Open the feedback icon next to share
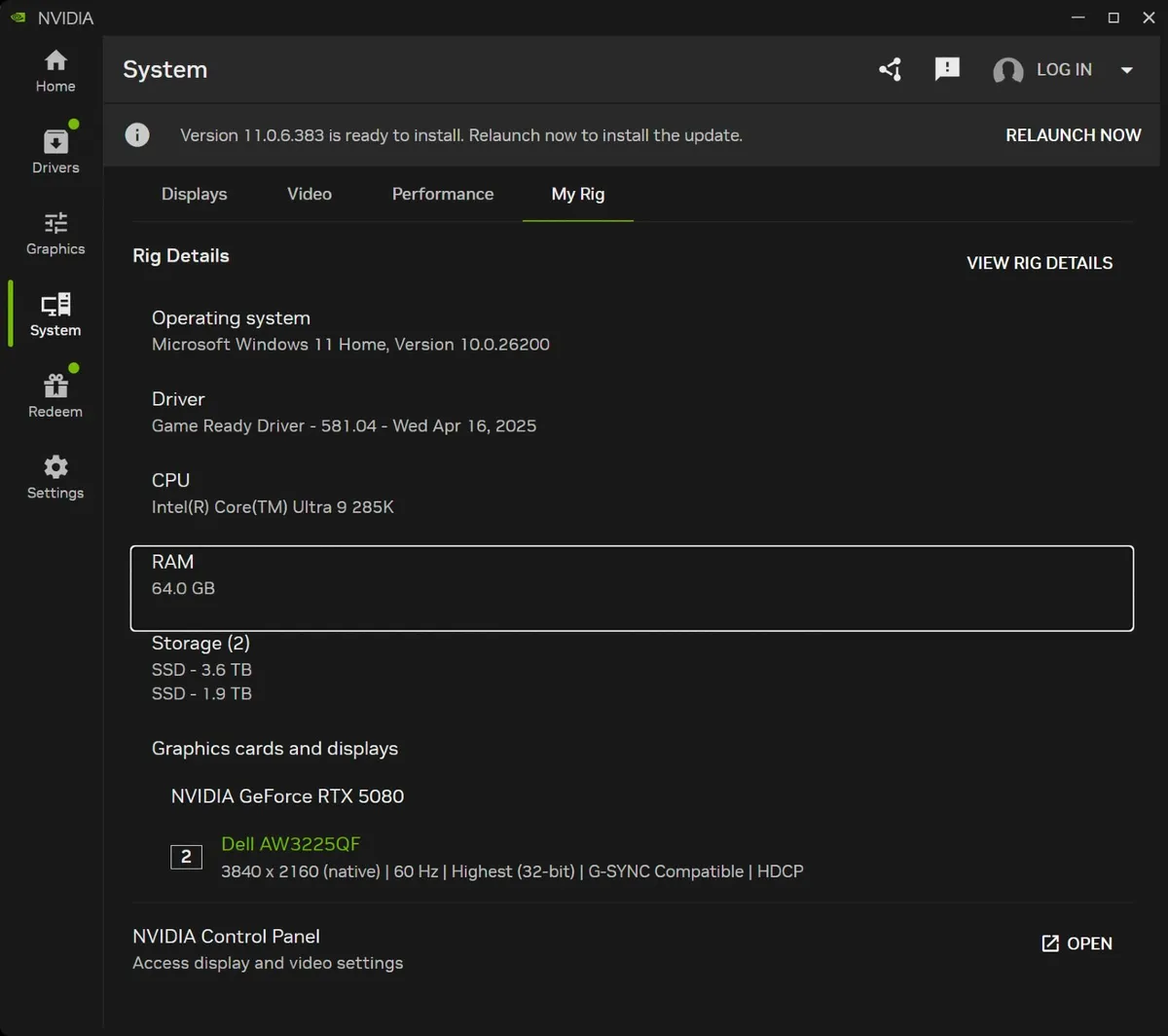Image resolution: width=1168 pixels, height=1036 pixels. pos(947,69)
